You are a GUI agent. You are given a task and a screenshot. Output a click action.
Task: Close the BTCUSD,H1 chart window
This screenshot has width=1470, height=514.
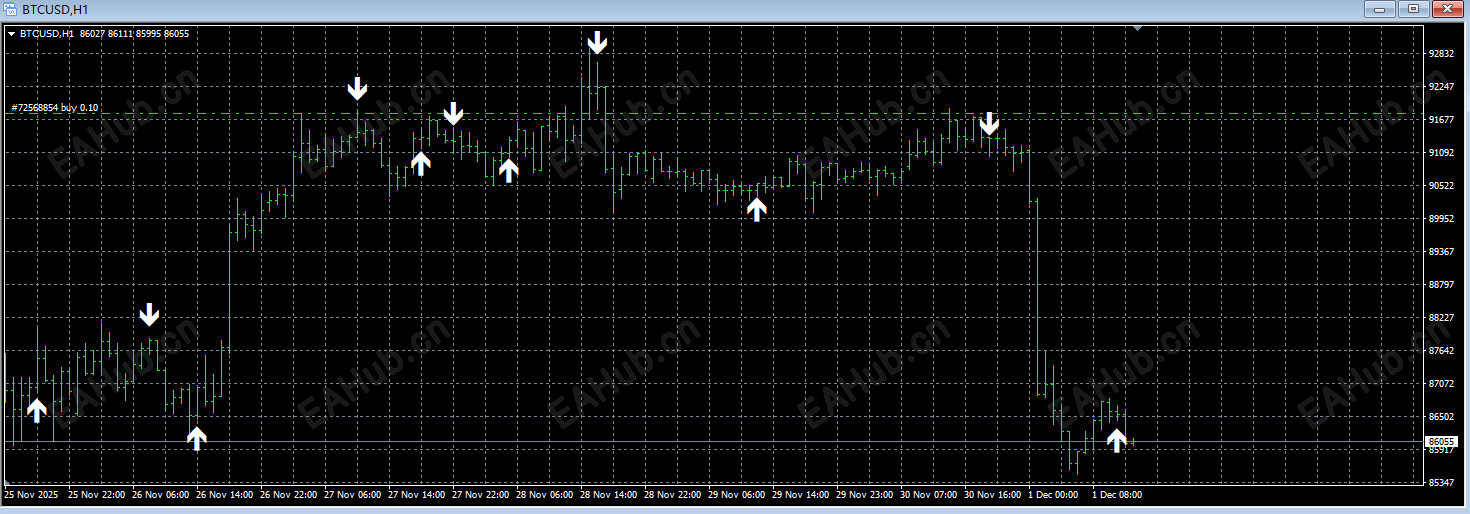[1447, 9]
